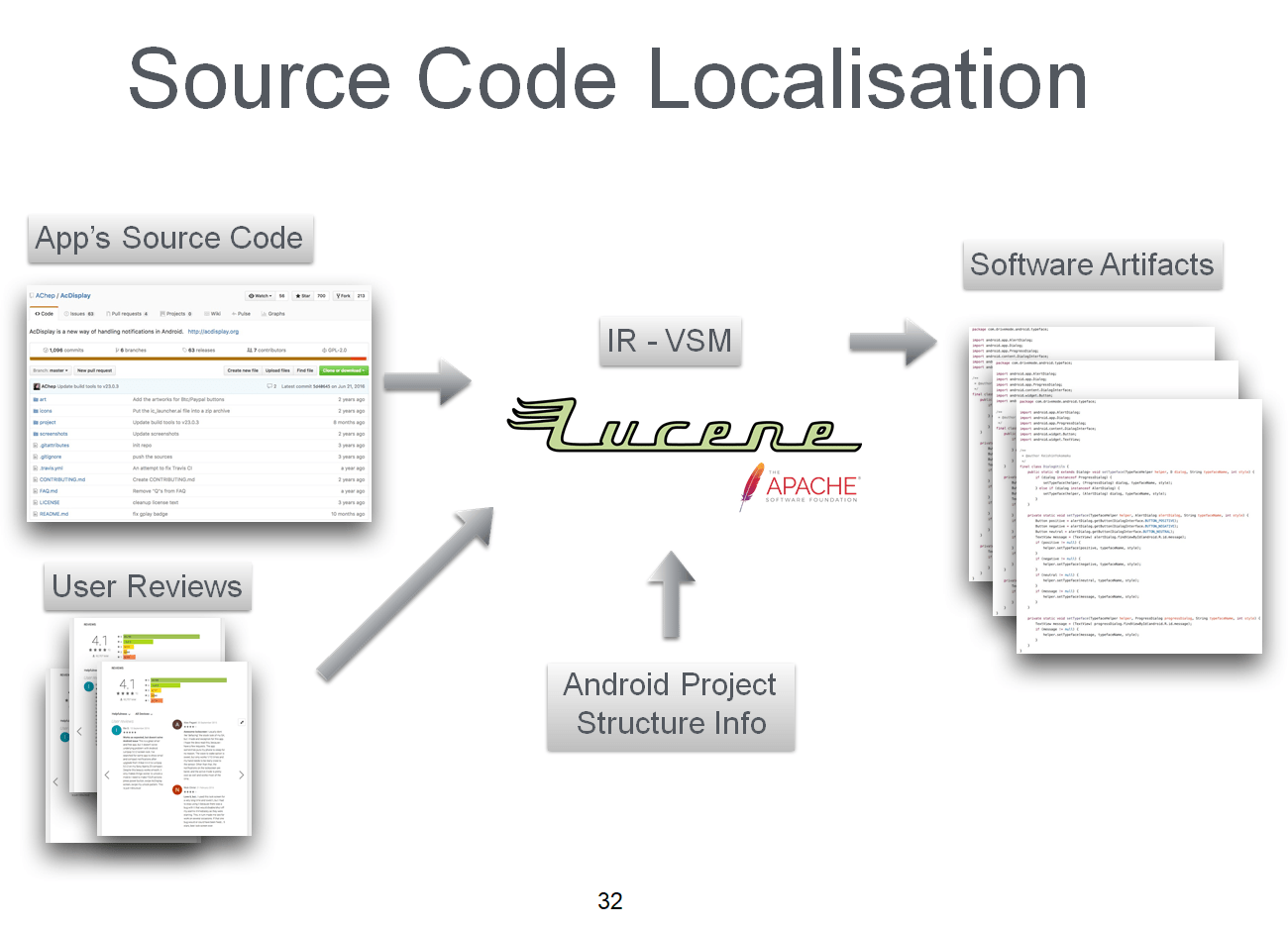Open the http://acdisplay.org link
Screen dimensions: 1288x929
coord(213,332)
